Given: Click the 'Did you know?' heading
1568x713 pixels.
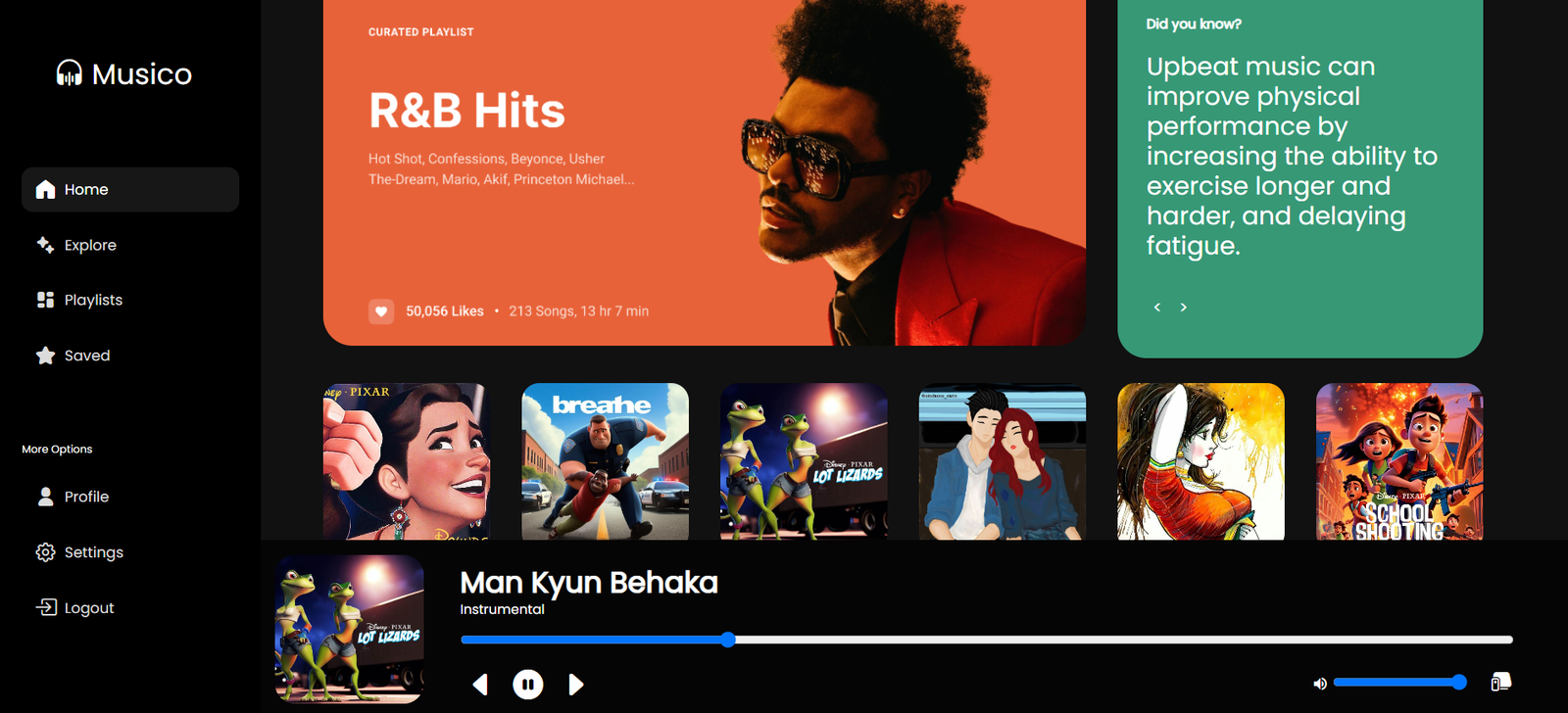Looking at the screenshot, I should tap(1194, 24).
